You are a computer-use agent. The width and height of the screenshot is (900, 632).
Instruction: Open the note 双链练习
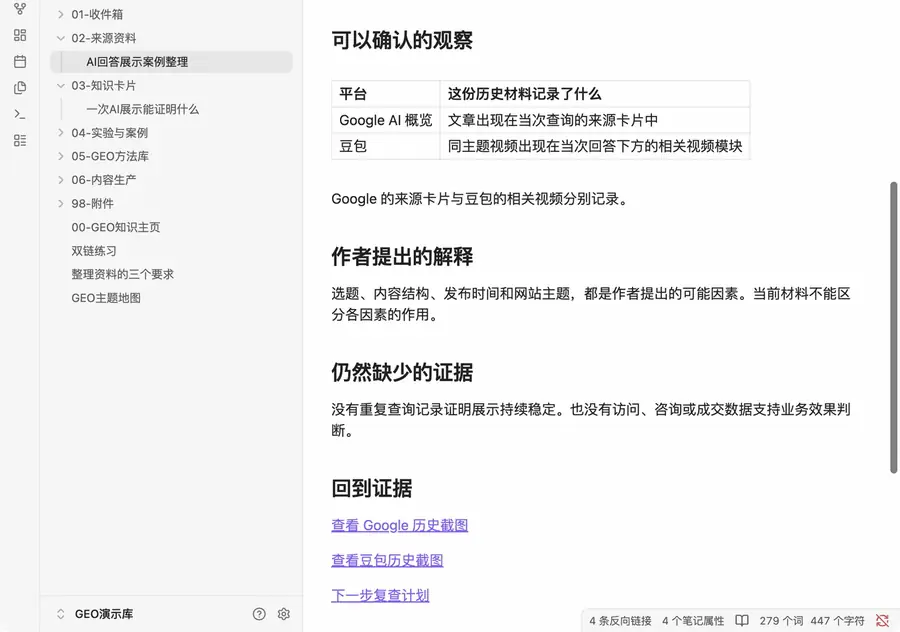click(94, 251)
